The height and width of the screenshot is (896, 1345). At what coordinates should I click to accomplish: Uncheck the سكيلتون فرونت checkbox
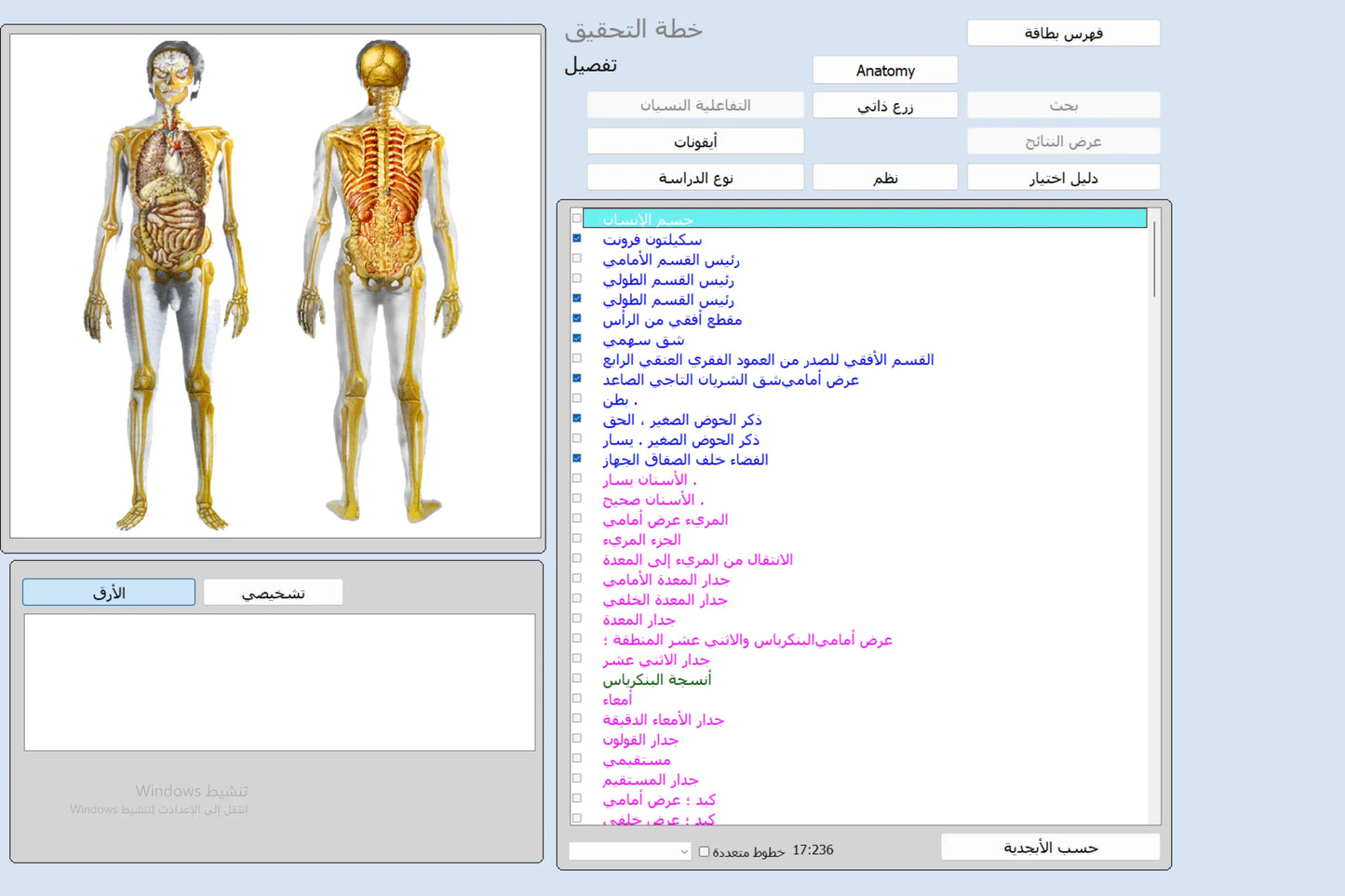[577, 238]
